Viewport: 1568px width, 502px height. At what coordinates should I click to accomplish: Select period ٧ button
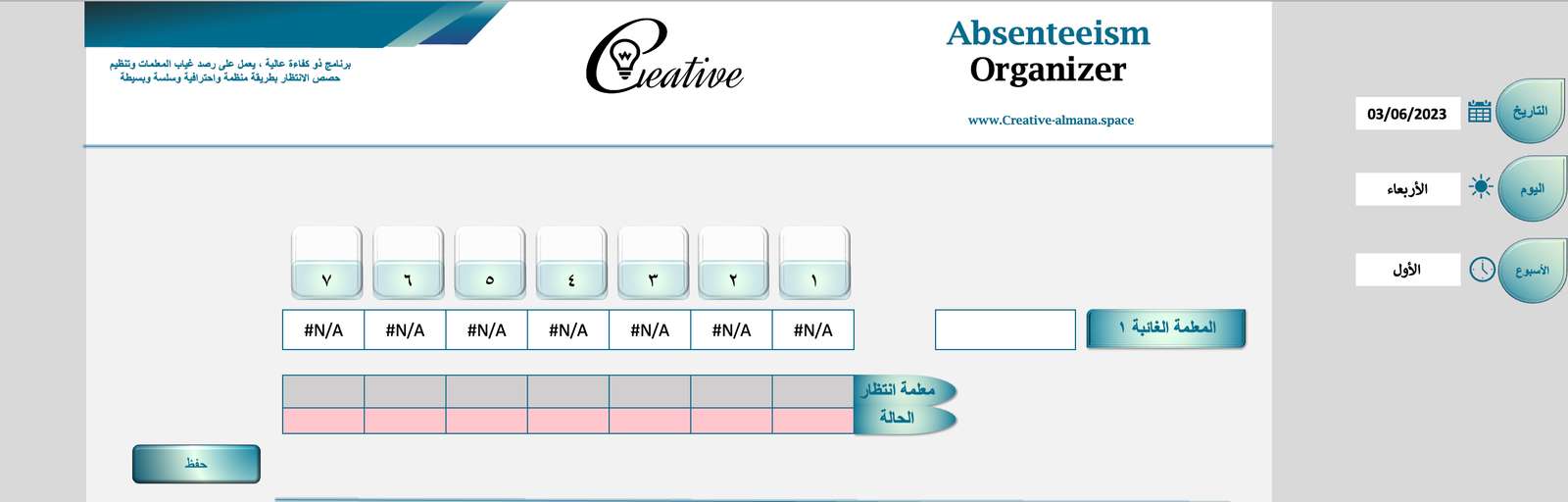pos(327,263)
